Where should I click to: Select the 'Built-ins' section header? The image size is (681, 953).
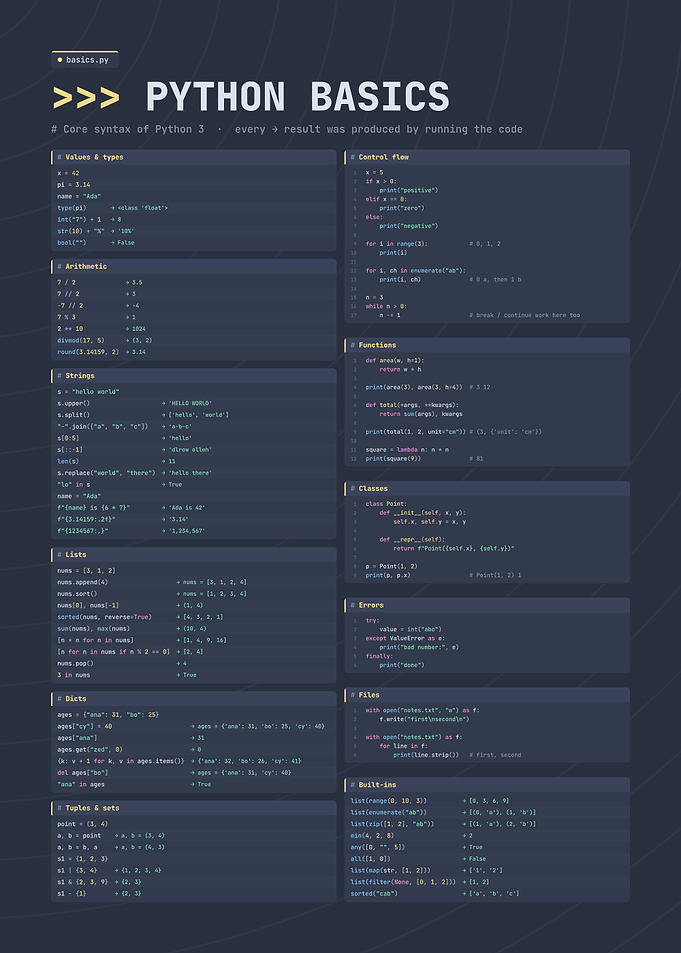487,784
